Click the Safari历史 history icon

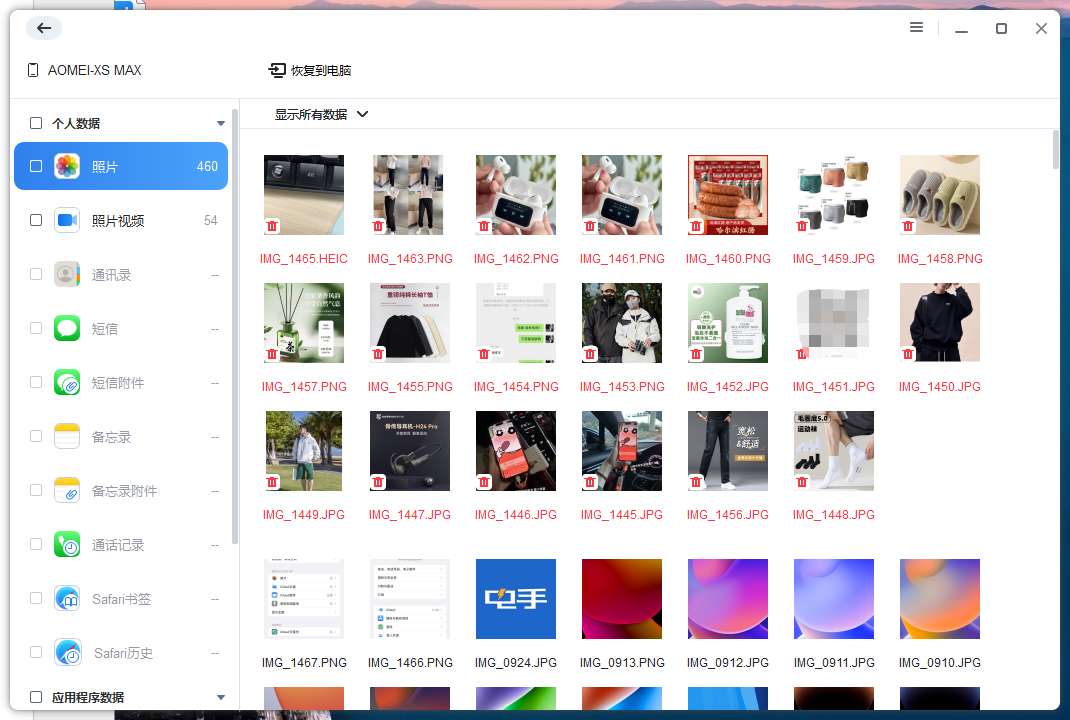pyautogui.click(x=65, y=652)
